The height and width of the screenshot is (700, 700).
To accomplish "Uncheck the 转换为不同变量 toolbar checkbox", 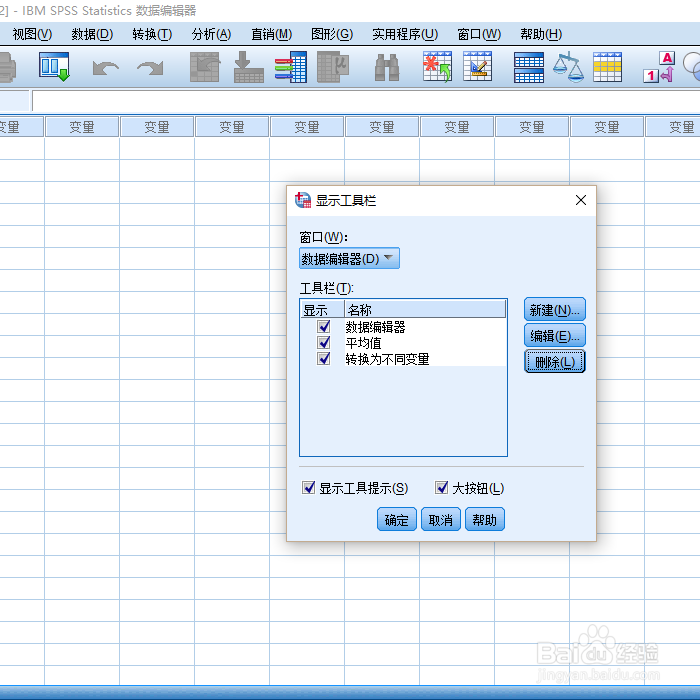I will 324,358.
